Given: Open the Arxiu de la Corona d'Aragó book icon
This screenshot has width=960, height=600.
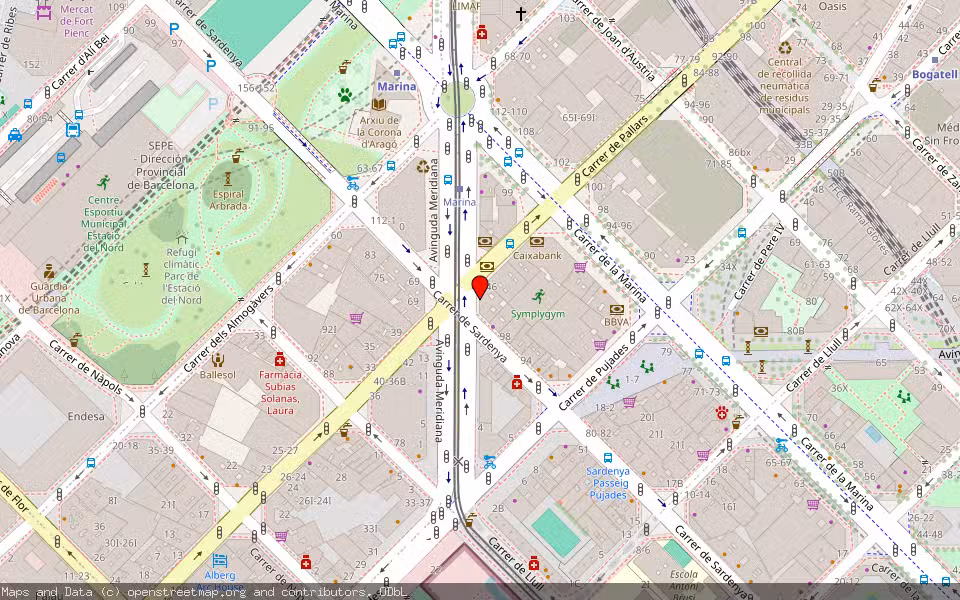Looking at the screenshot, I should click(x=379, y=105).
